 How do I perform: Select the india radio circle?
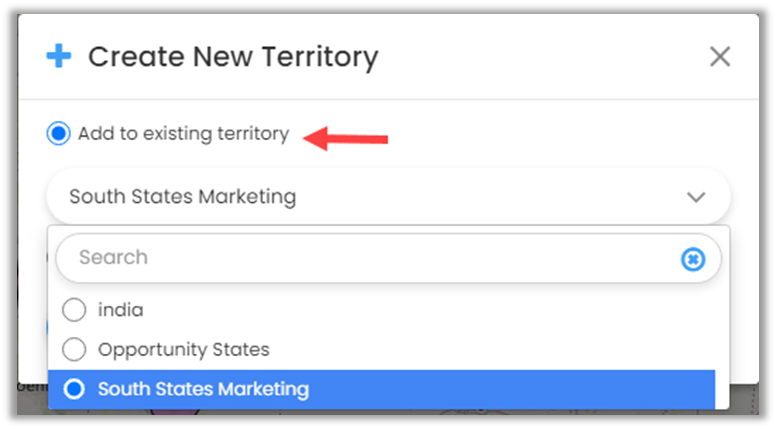click(x=74, y=310)
